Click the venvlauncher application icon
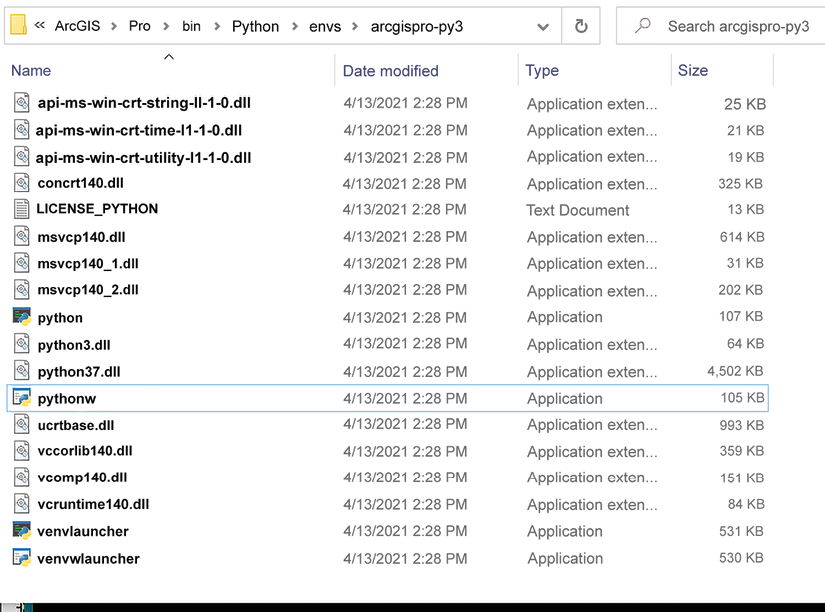The height and width of the screenshot is (612, 825). point(22,530)
